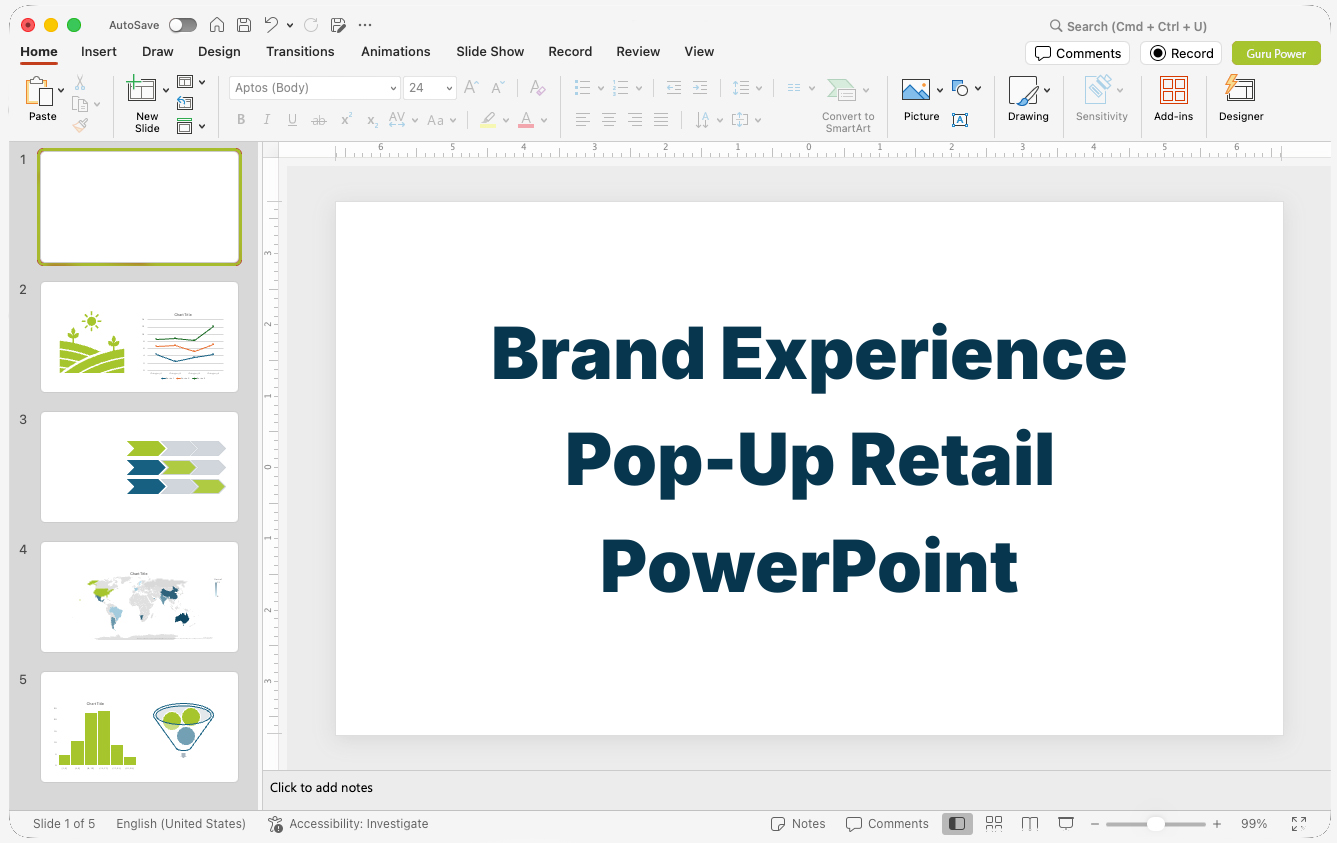Start Slide Show from status bar
Image resolution: width=1337 pixels, height=843 pixels.
click(1066, 823)
